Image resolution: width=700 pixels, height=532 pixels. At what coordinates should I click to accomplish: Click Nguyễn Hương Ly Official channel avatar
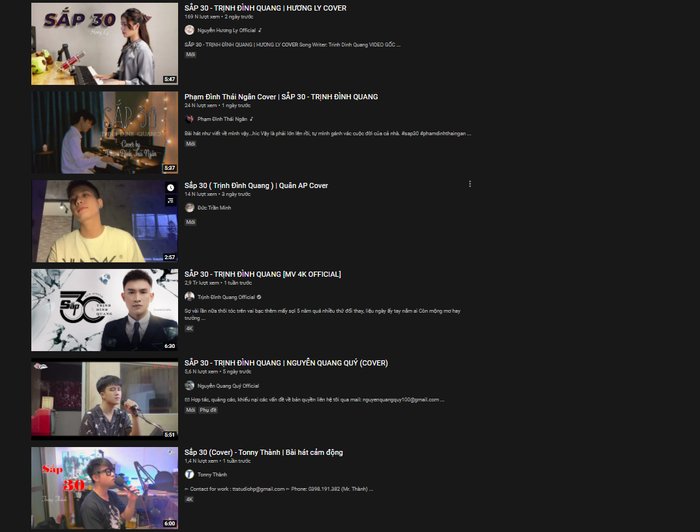click(x=189, y=30)
